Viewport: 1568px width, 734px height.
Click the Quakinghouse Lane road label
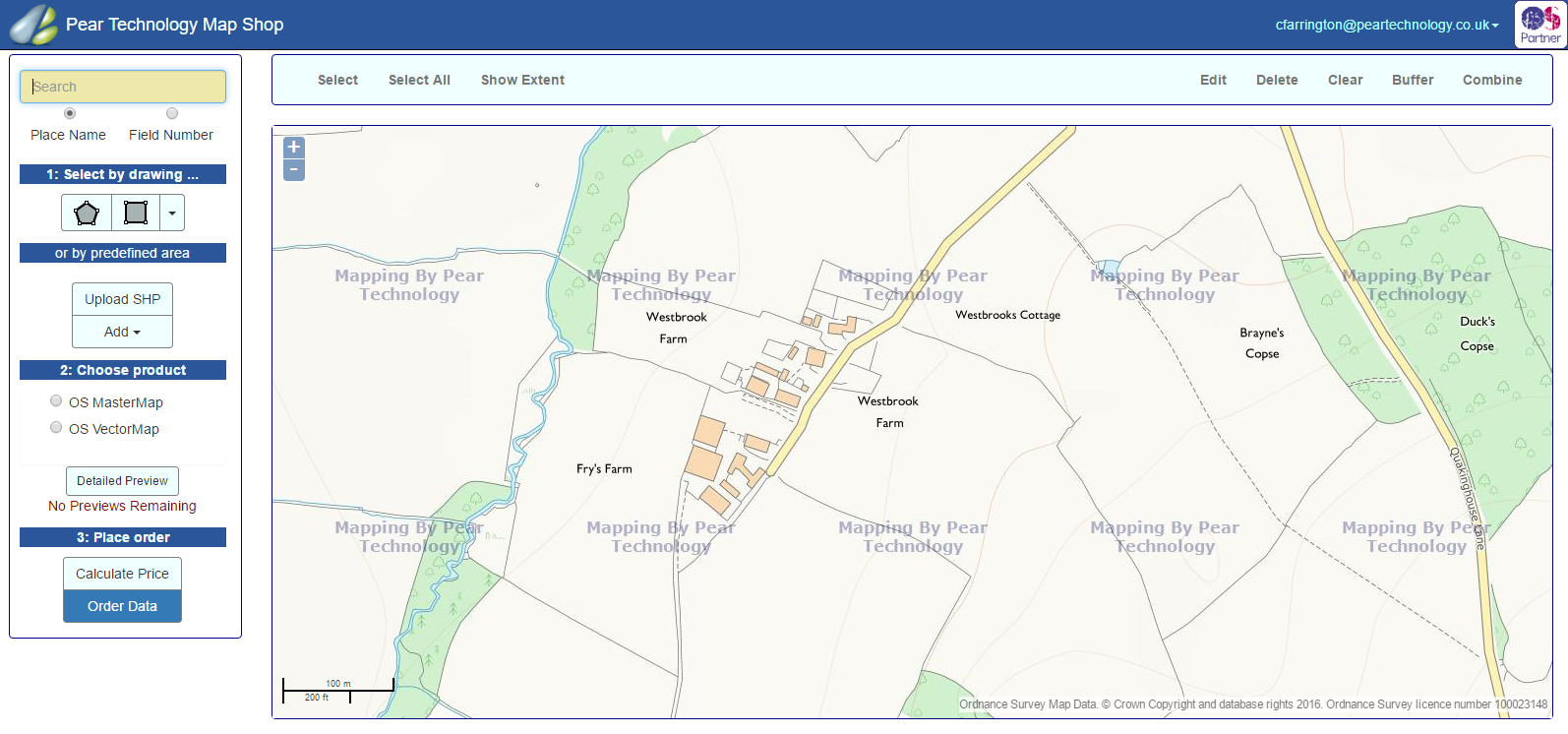coord(1468,498)
